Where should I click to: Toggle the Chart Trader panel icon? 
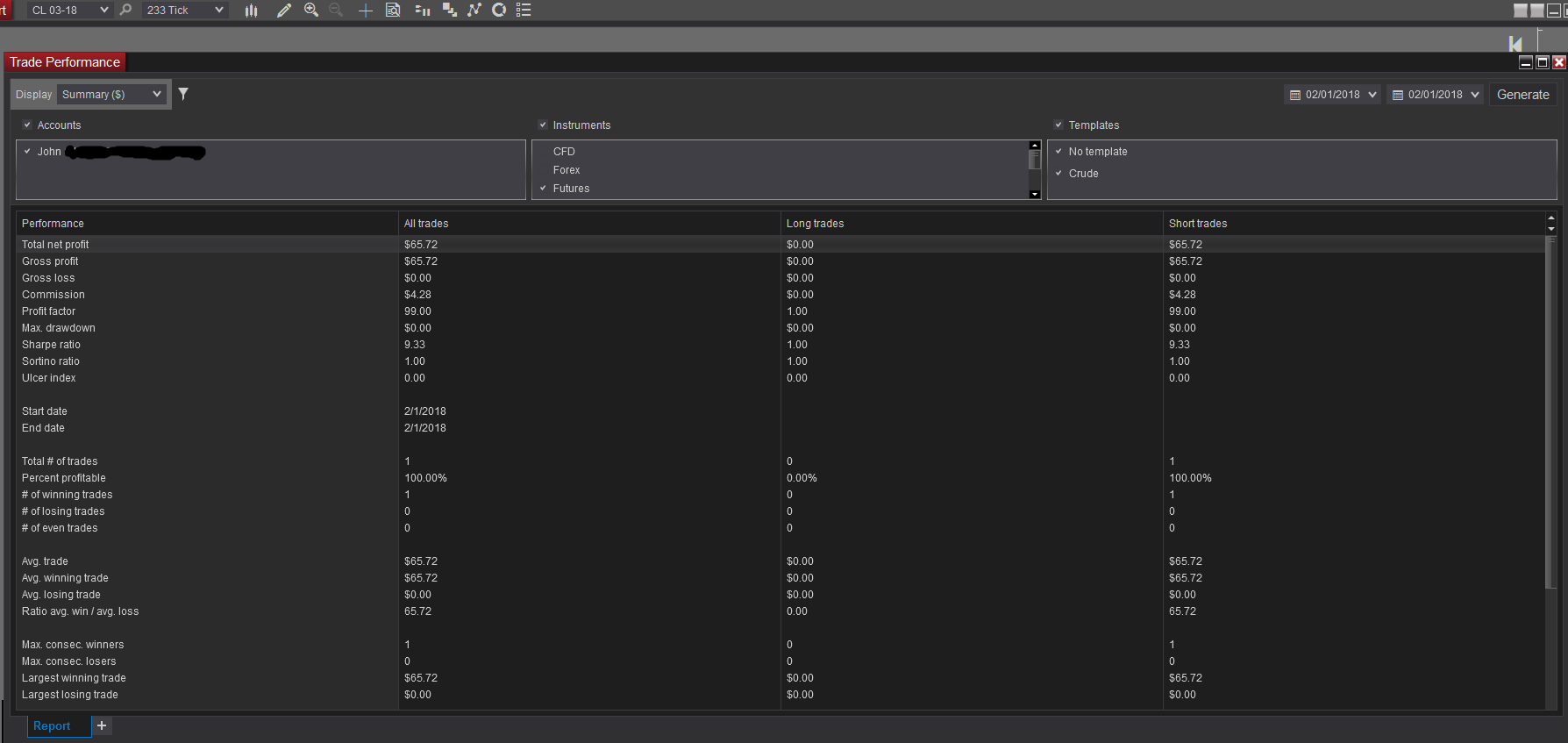coord(422,10)
